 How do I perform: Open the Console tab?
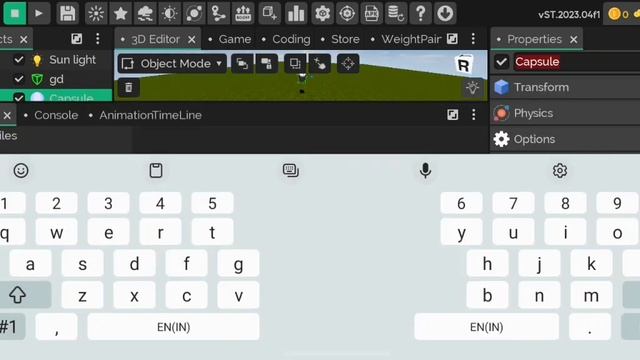56,115
